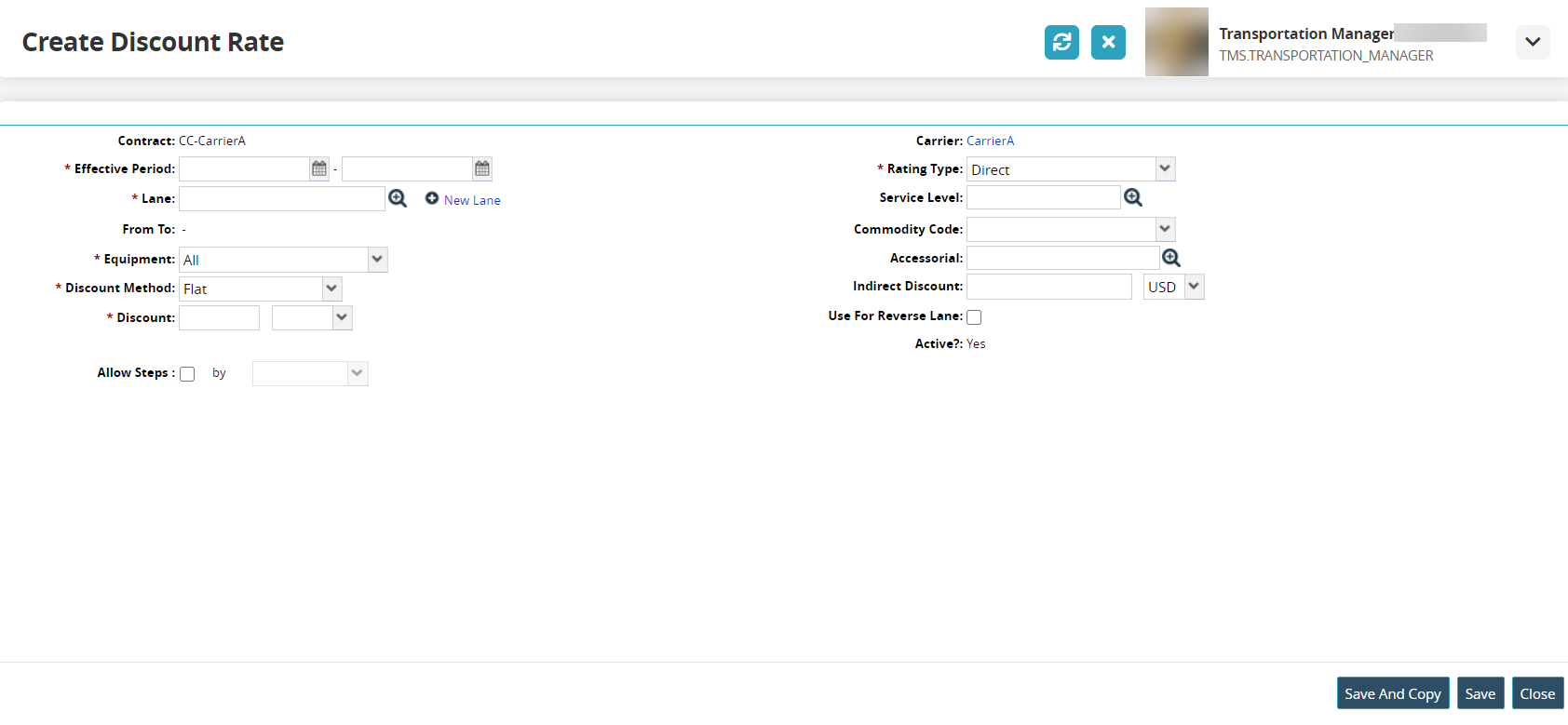Open the Discount unit dropdown
Screen dimensions: 1568x725
[312, 317]
